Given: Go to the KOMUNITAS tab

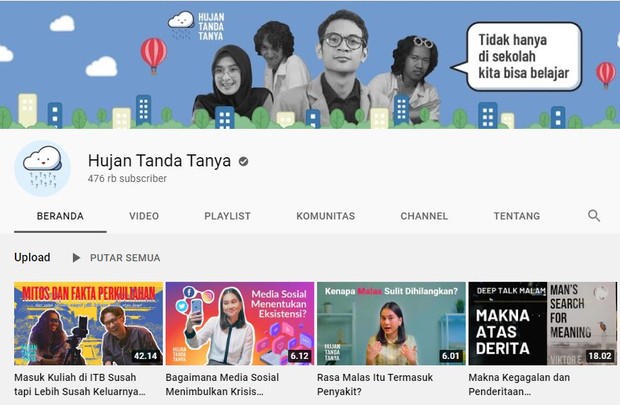Looking at the screenshot, I should coord(325,216).
